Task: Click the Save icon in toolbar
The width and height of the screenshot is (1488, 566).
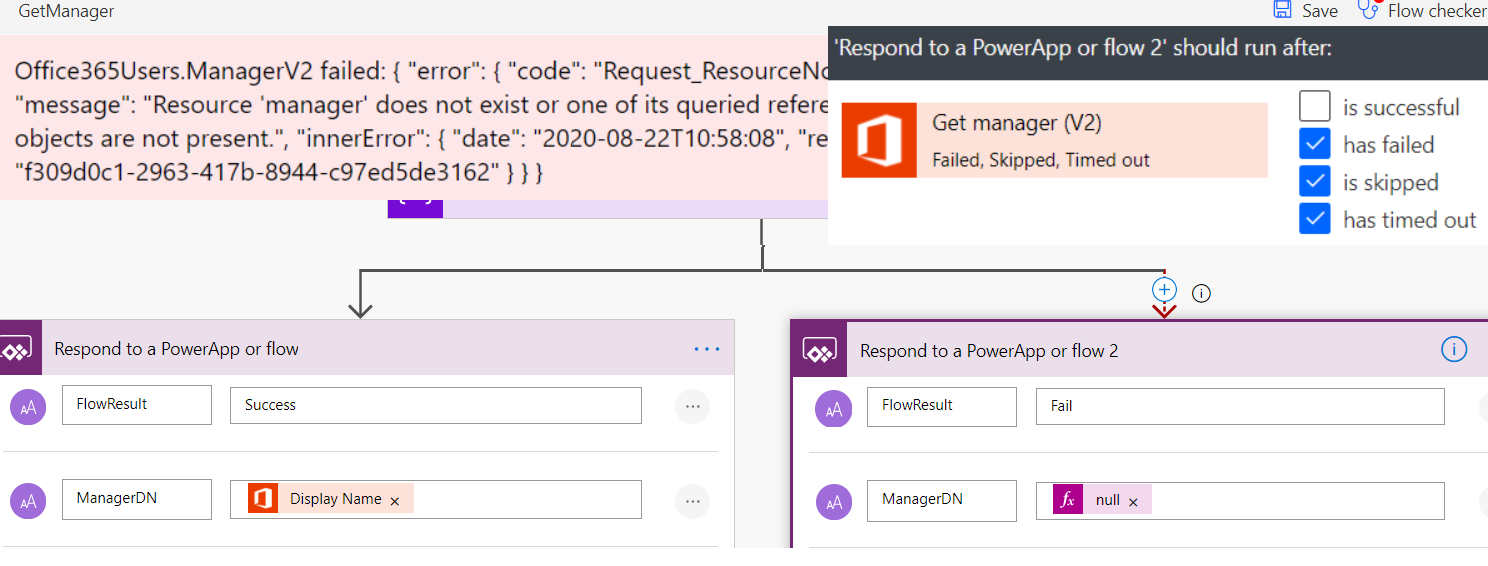Action: pos(1282,9)
